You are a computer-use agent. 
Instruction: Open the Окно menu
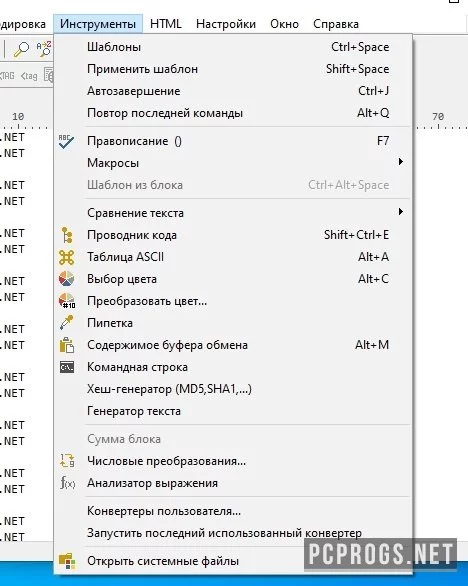tap(284, 24)
